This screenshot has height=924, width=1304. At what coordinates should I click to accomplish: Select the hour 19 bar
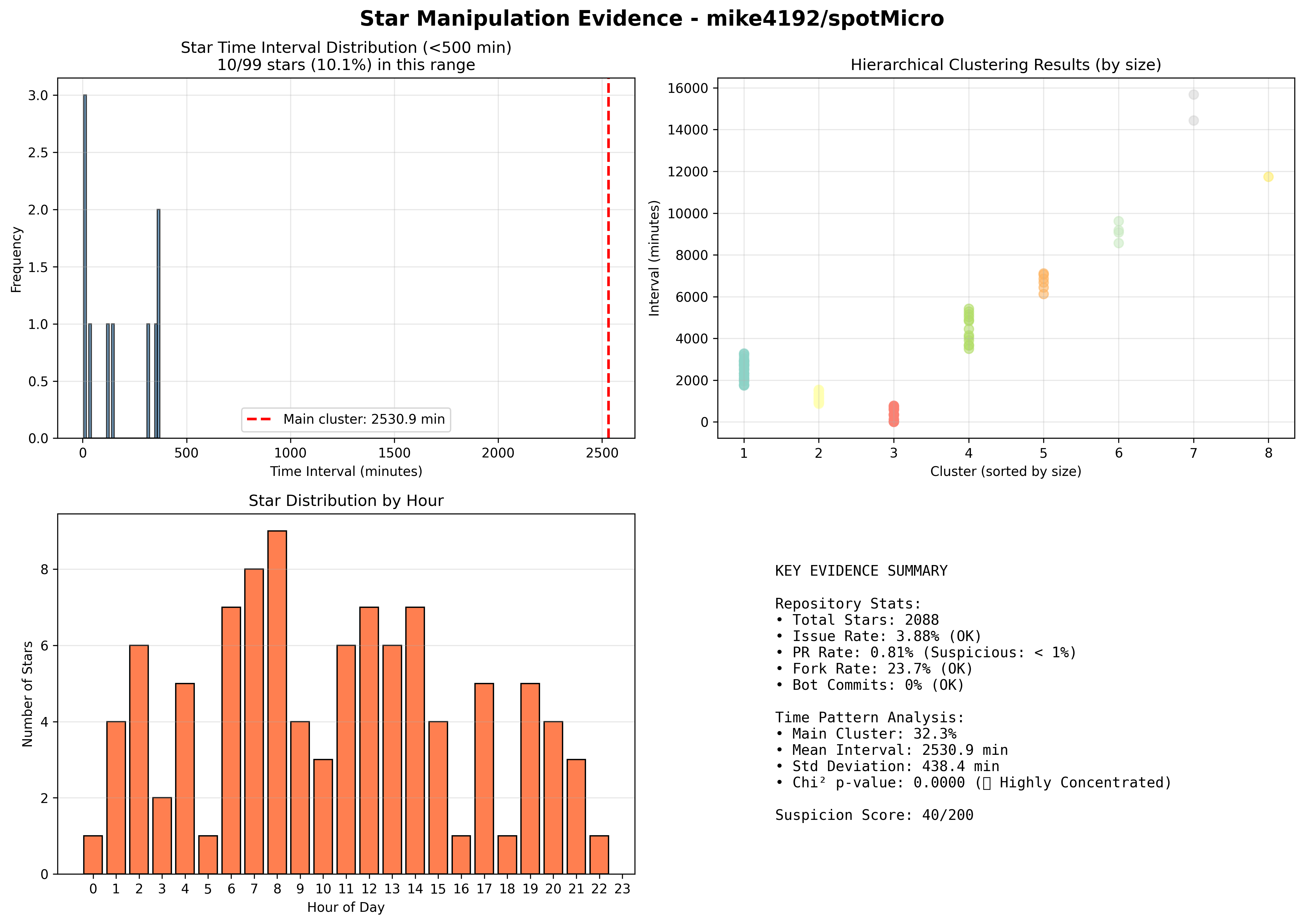pos(530,778)
